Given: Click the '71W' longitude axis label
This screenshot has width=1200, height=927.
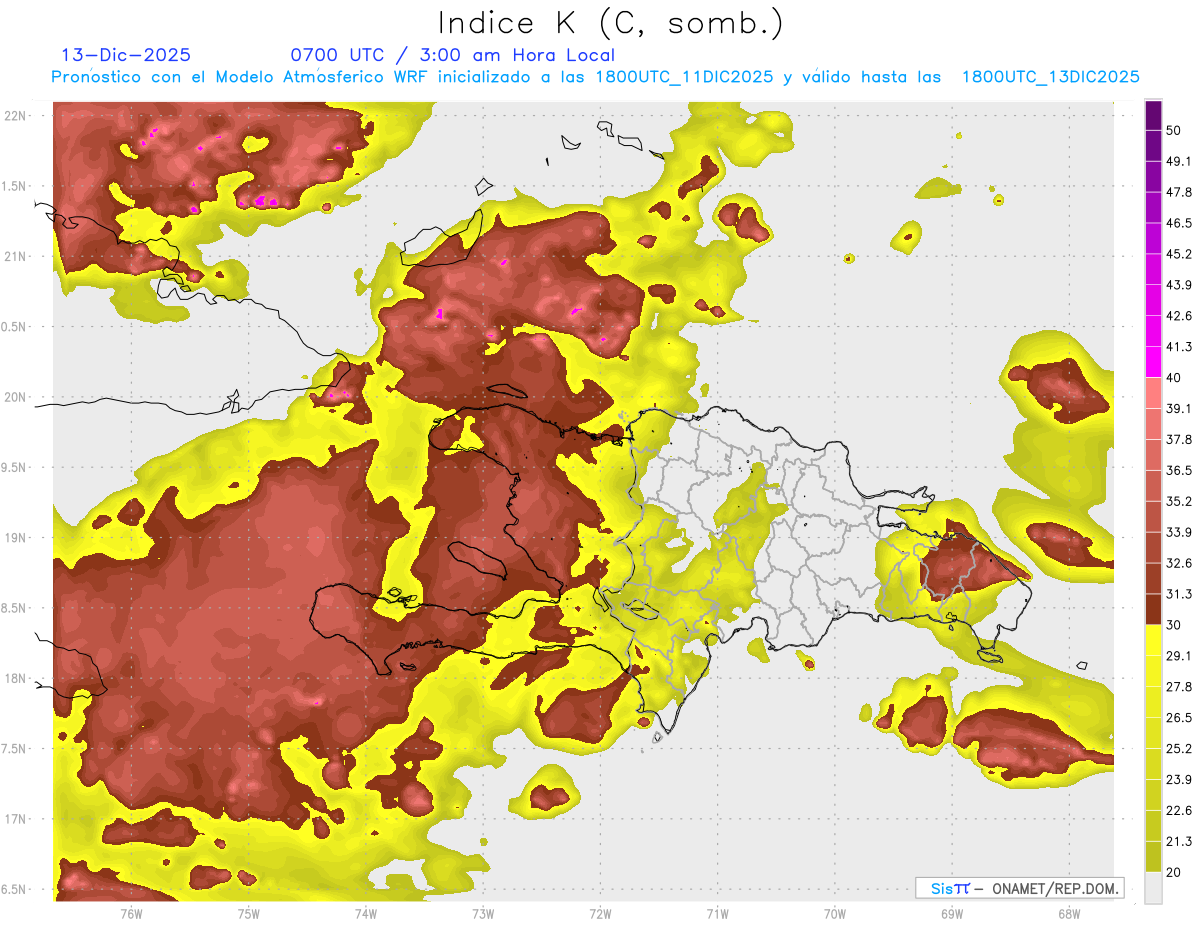Looking at the screenshot, I should 717,913.
